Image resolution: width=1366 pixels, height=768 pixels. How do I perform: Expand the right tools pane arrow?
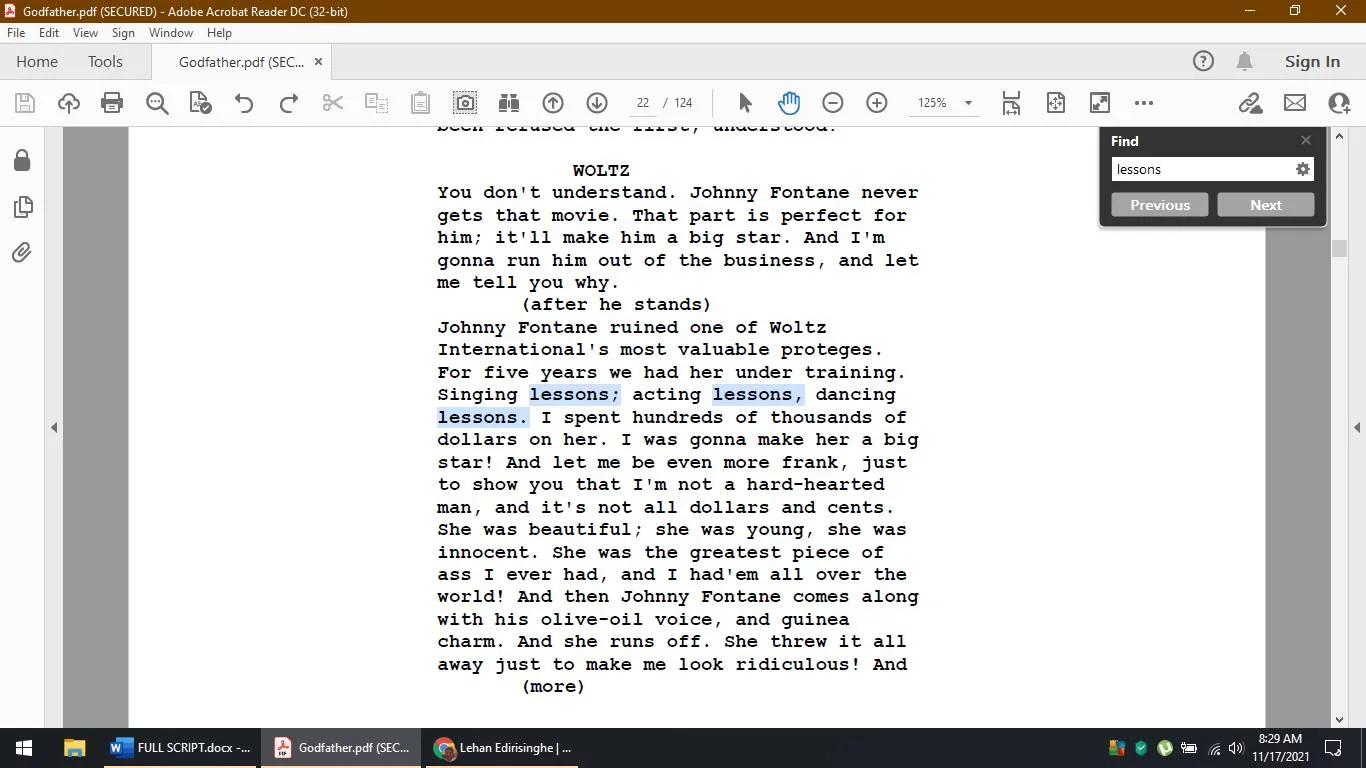pos(1357,428)
